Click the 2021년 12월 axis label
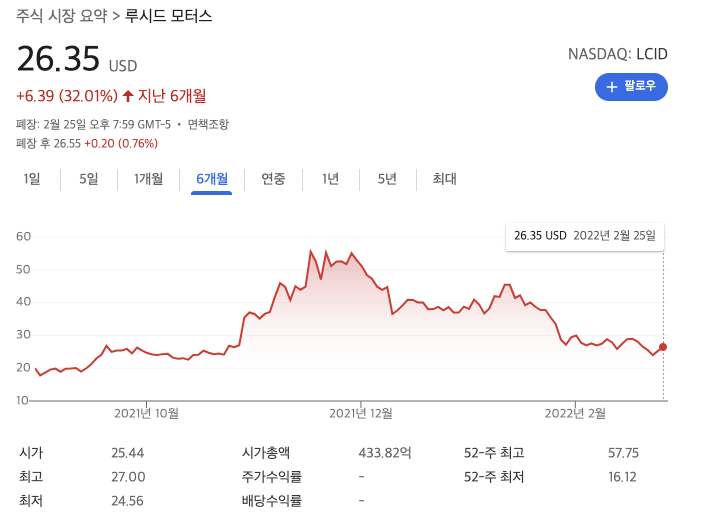This screenshot has width=706, height=523. click(361, 413)
